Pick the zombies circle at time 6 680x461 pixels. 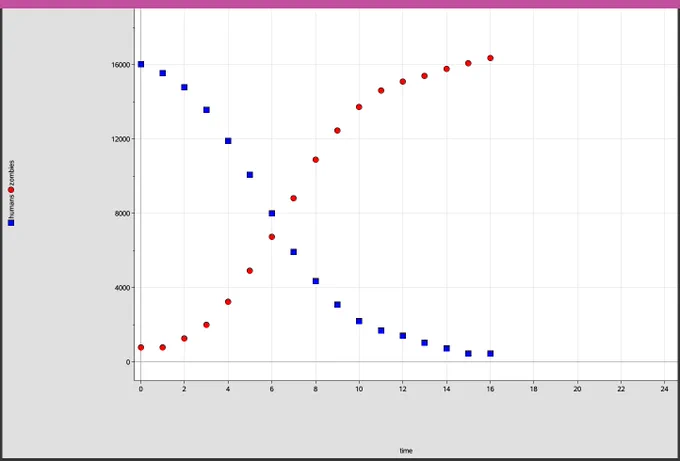click(x=272, y=237)
